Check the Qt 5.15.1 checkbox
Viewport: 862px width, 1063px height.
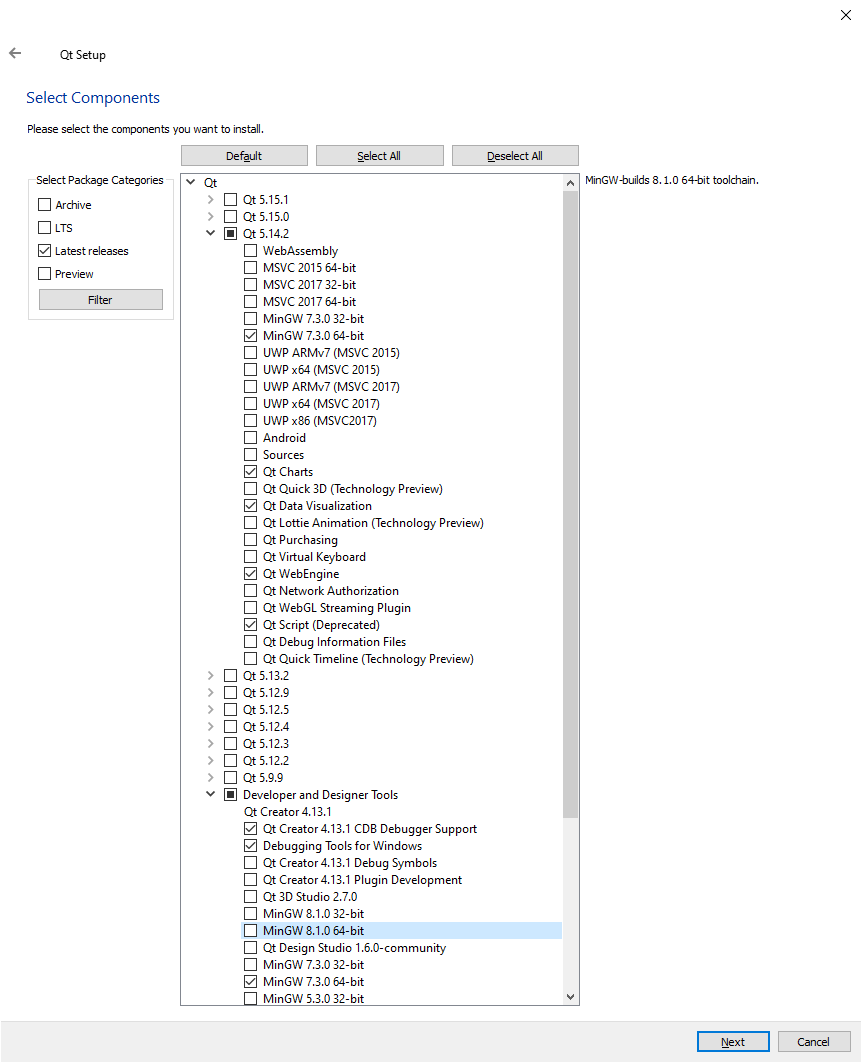[230, 199]
